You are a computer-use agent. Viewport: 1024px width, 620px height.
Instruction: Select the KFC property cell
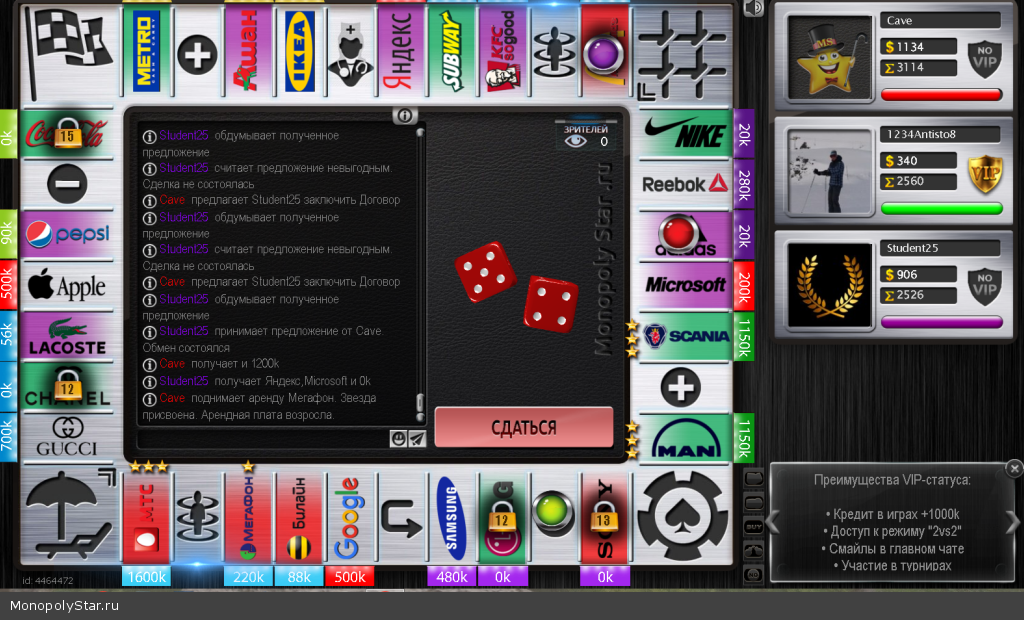click(x=502, y=52)
